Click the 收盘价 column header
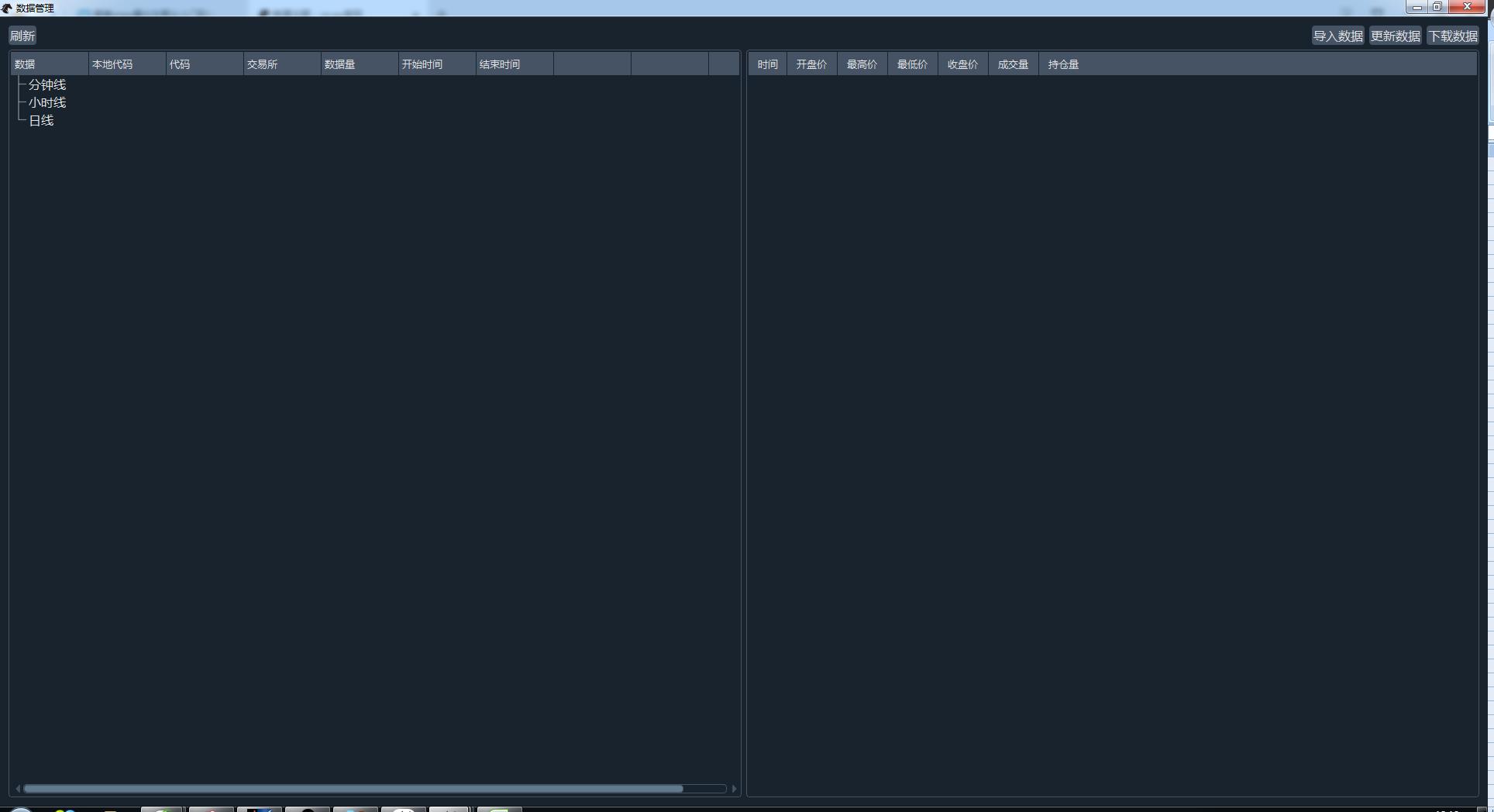Image resolution: width=1494 pixels, height=812 pixels. (x=962, y=64)
